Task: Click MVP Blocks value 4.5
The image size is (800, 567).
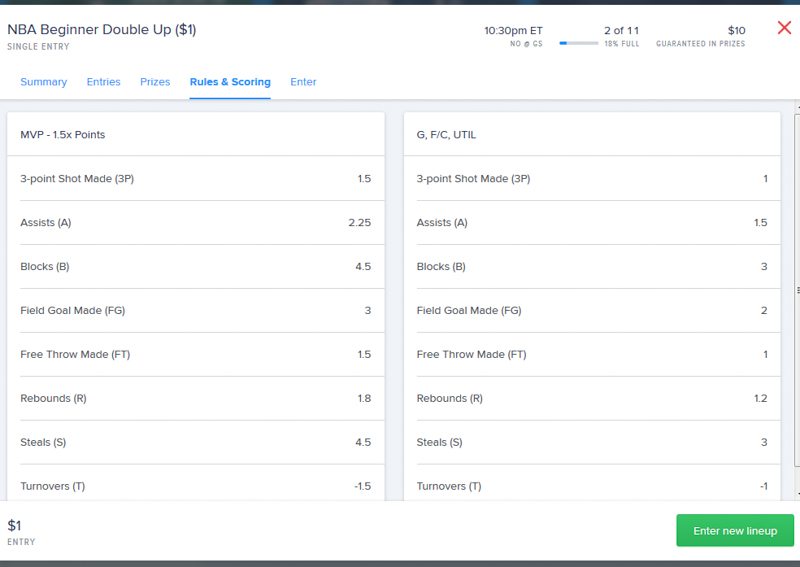Action: 363,266
